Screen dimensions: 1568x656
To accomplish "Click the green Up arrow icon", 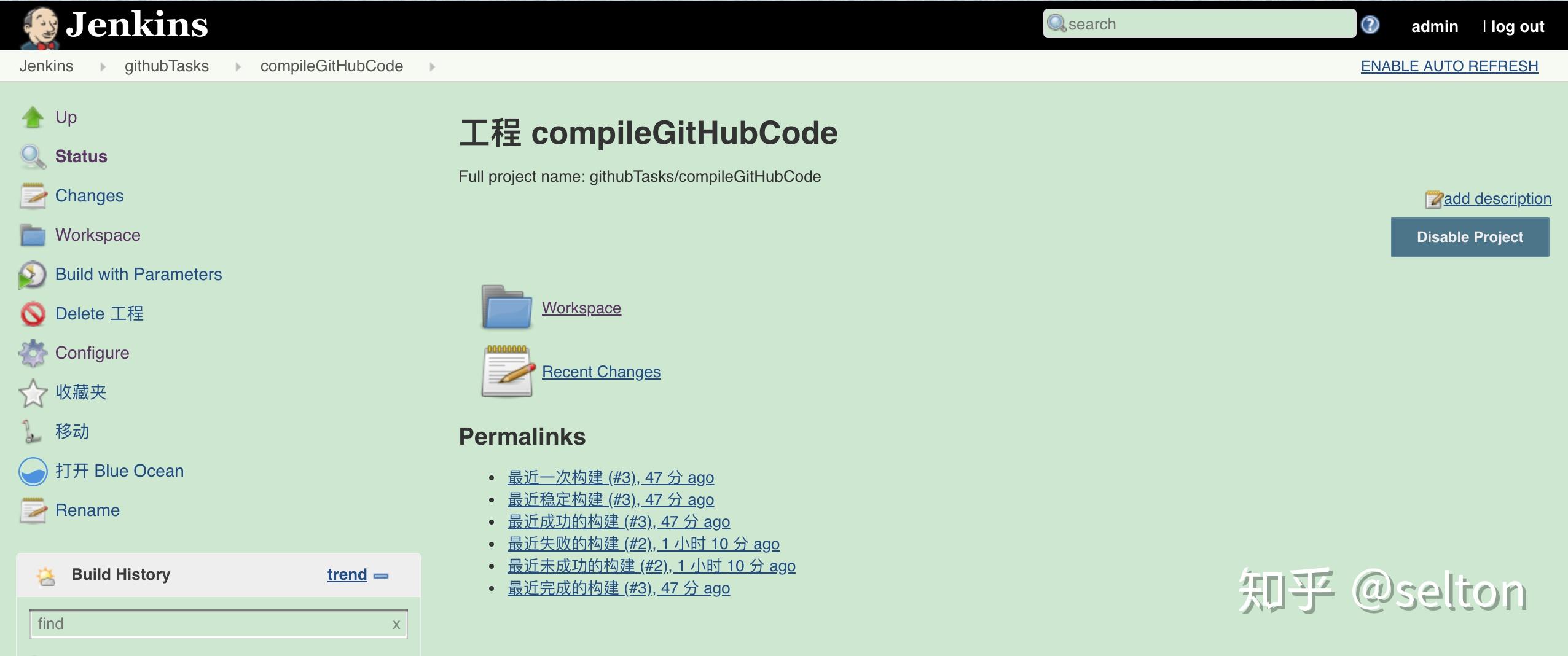I will (33, 117).
